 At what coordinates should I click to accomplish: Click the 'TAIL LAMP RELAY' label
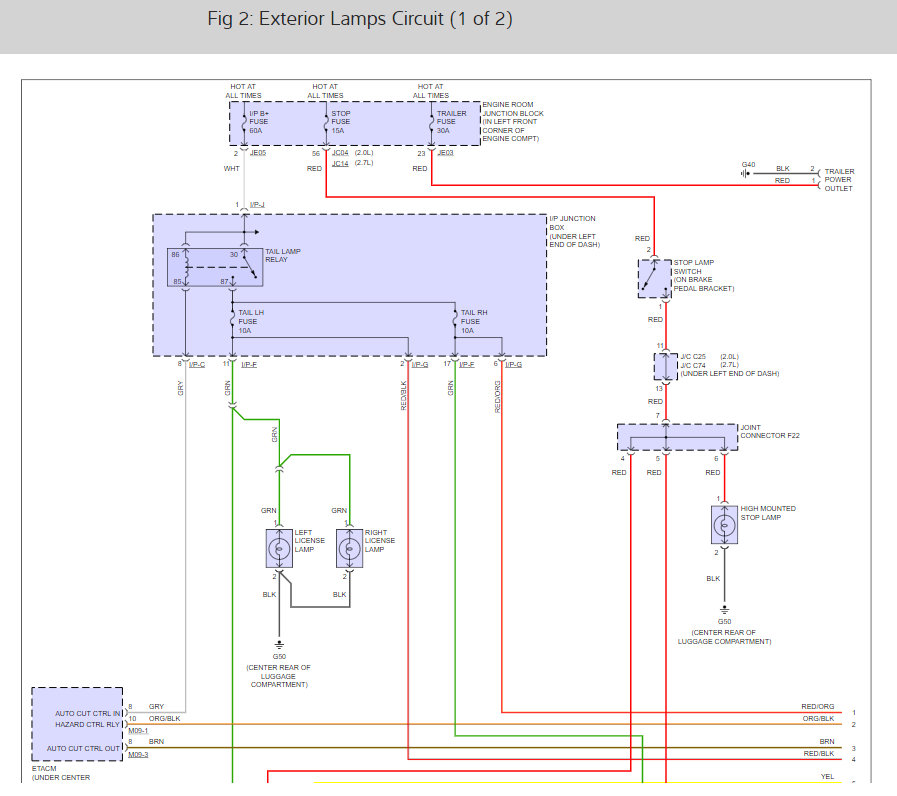click(283, 255)
